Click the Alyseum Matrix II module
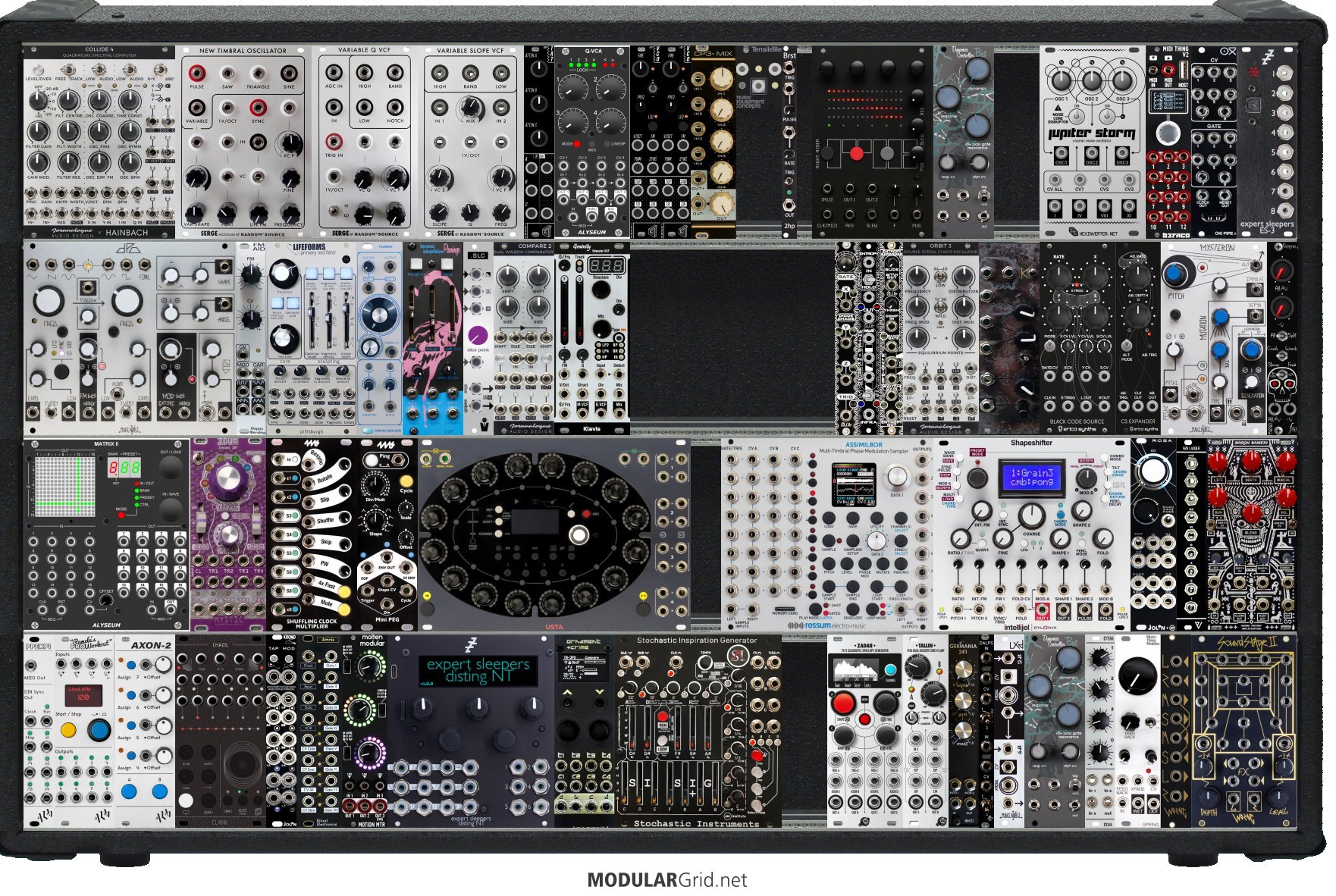Screen dimensions: 1336x896 107,535
